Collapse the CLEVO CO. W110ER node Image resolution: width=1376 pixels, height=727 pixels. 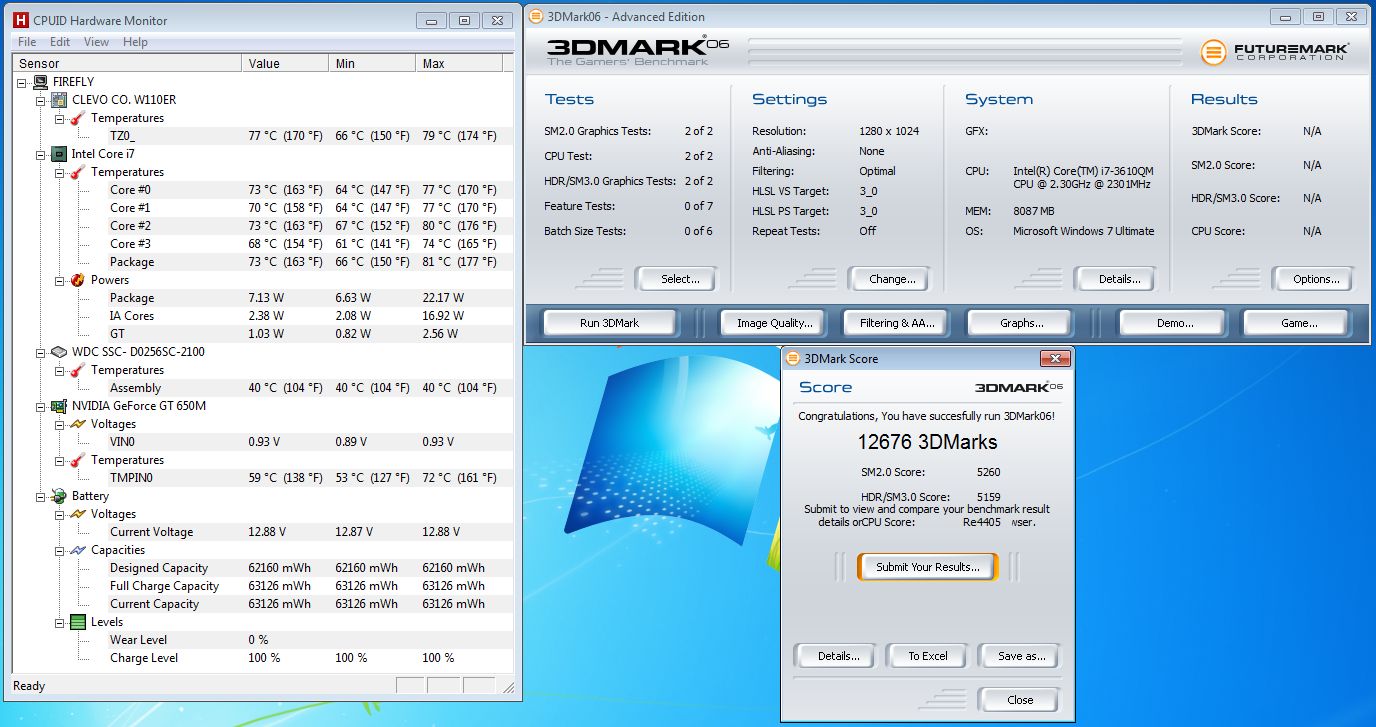click(41, 100)
